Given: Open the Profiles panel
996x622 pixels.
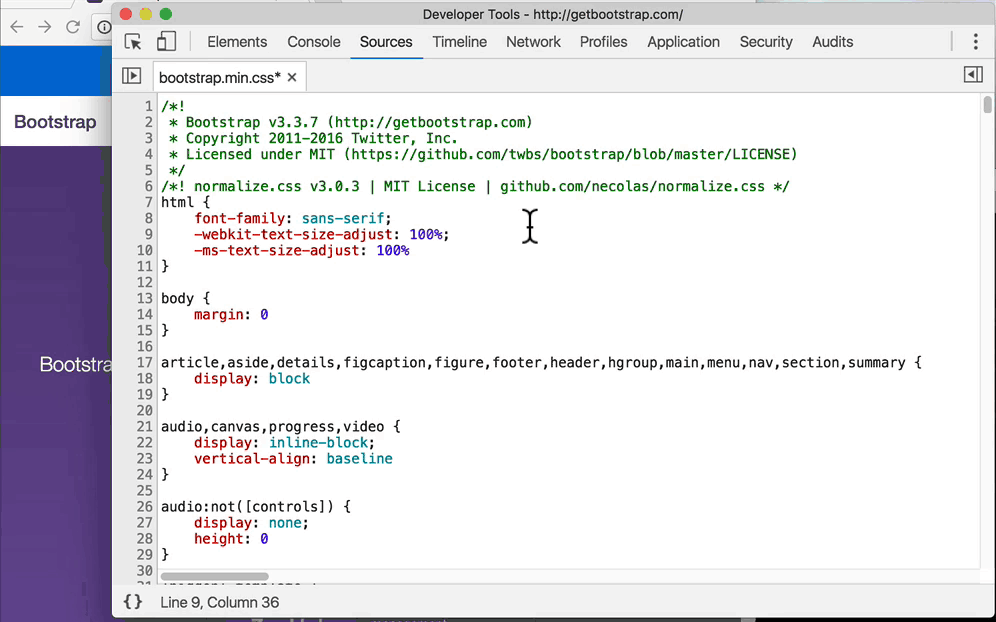Looking at the screenshot, I should tap(603, 42).
